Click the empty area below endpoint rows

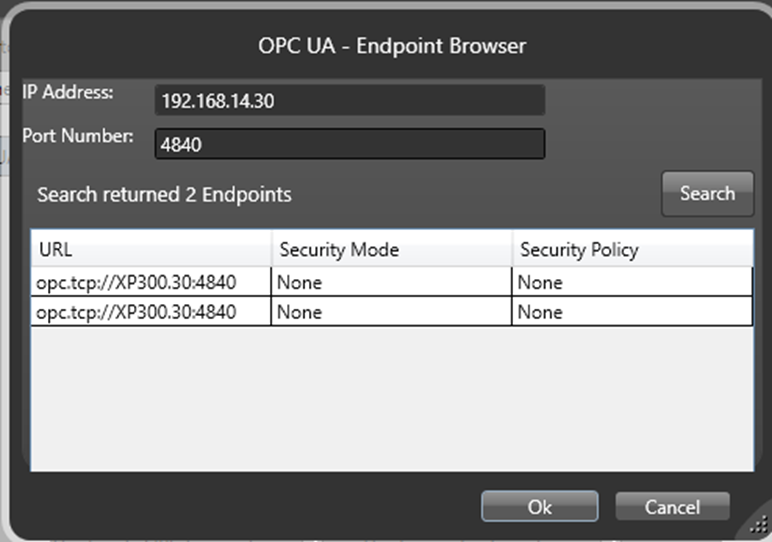pyautogui.click(x=390, y=400)
